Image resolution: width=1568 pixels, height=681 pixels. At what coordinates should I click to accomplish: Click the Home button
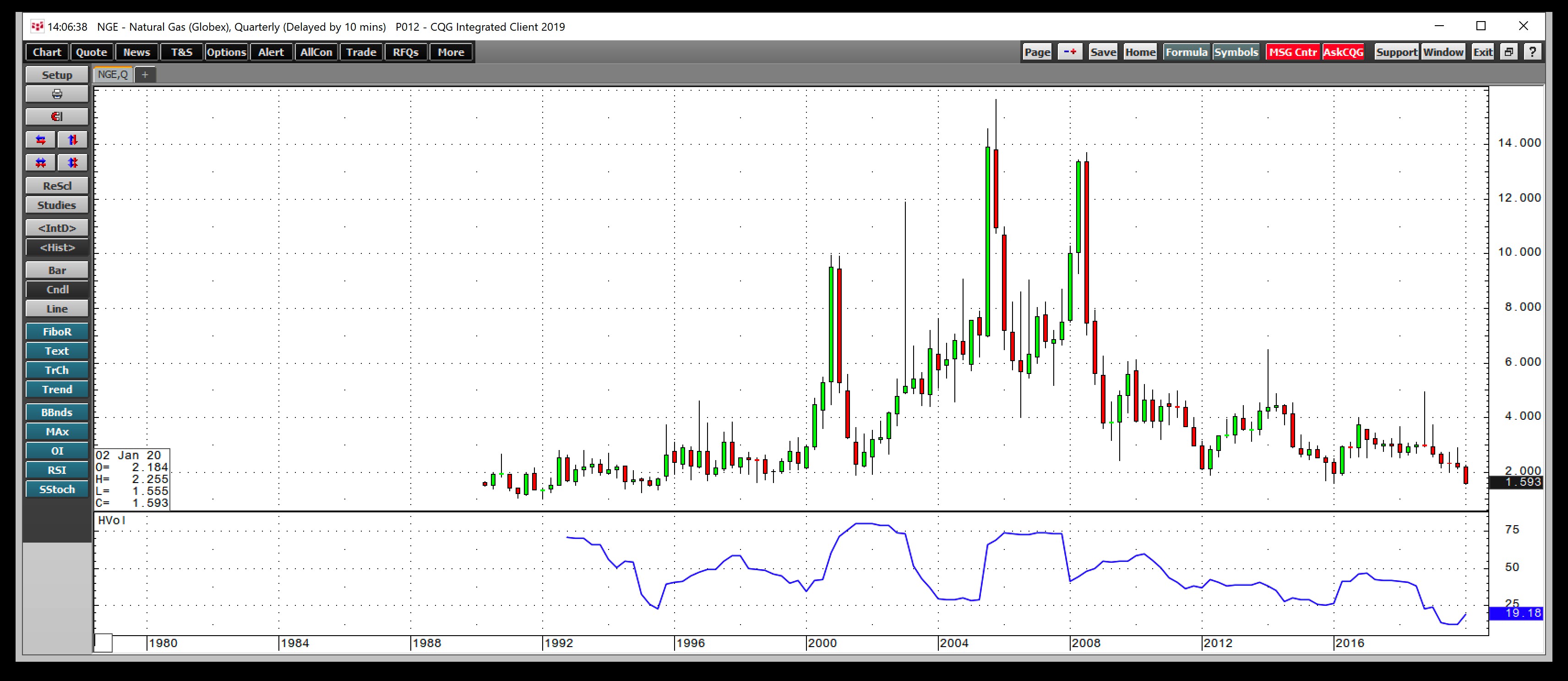pyautogui.click(x=1140, y=52)
